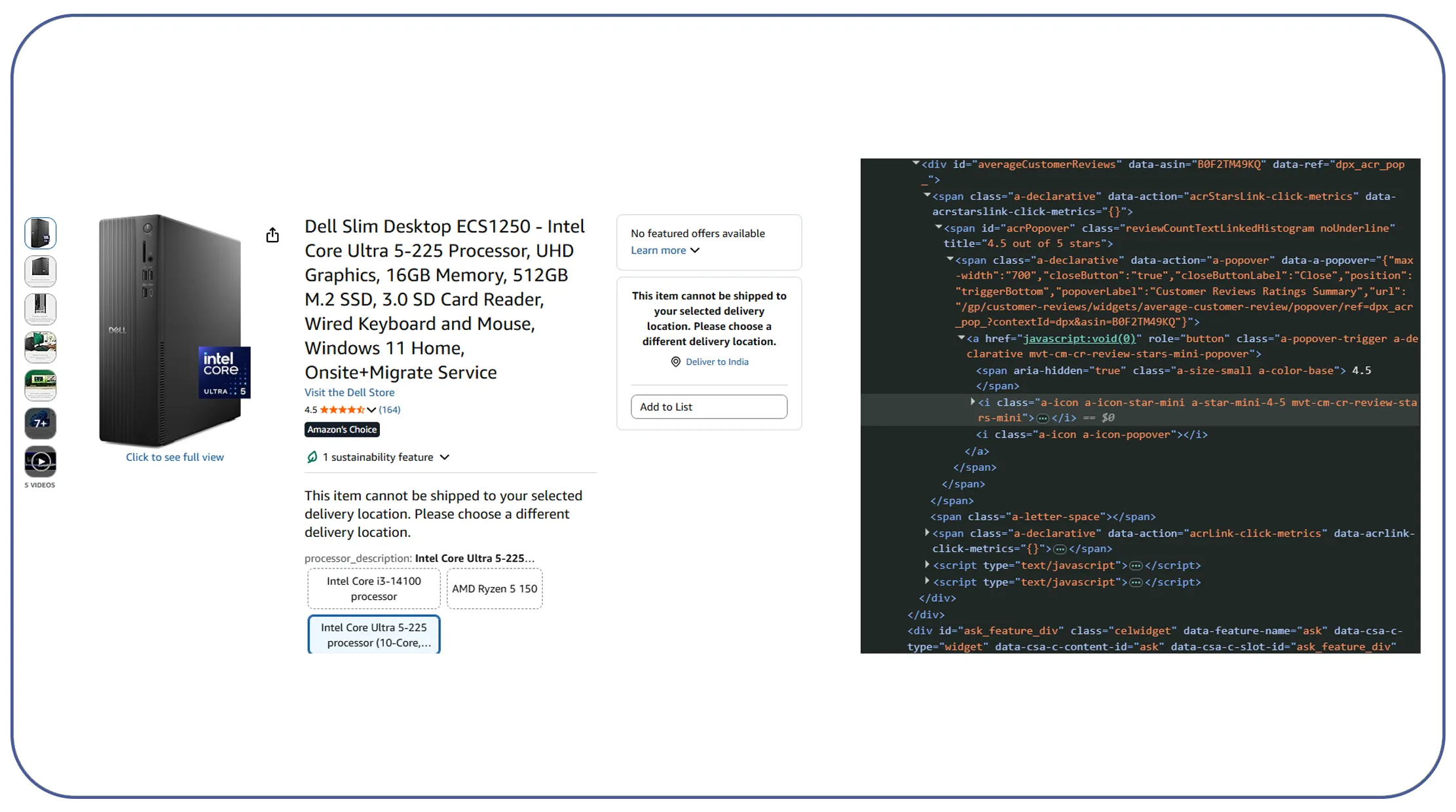Click the 5 VIDEOS label
Viewport: 1456px width, 812px height.
coord(40,485)
